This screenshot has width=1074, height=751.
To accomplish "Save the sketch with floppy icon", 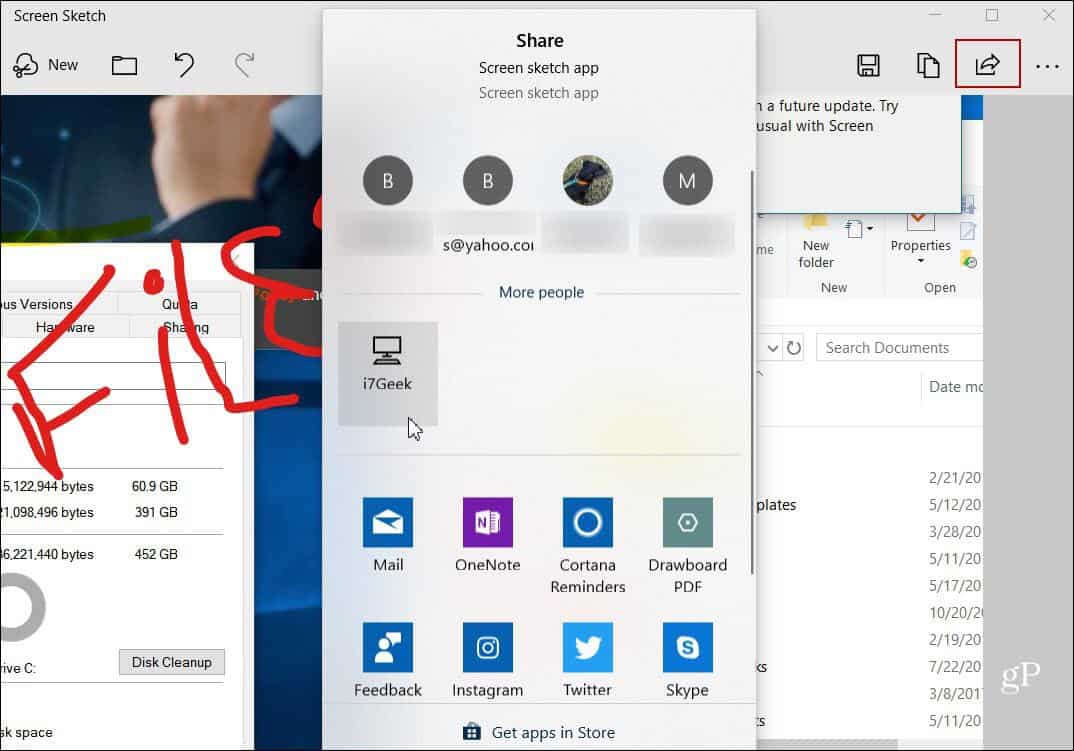I will [868, 65].
